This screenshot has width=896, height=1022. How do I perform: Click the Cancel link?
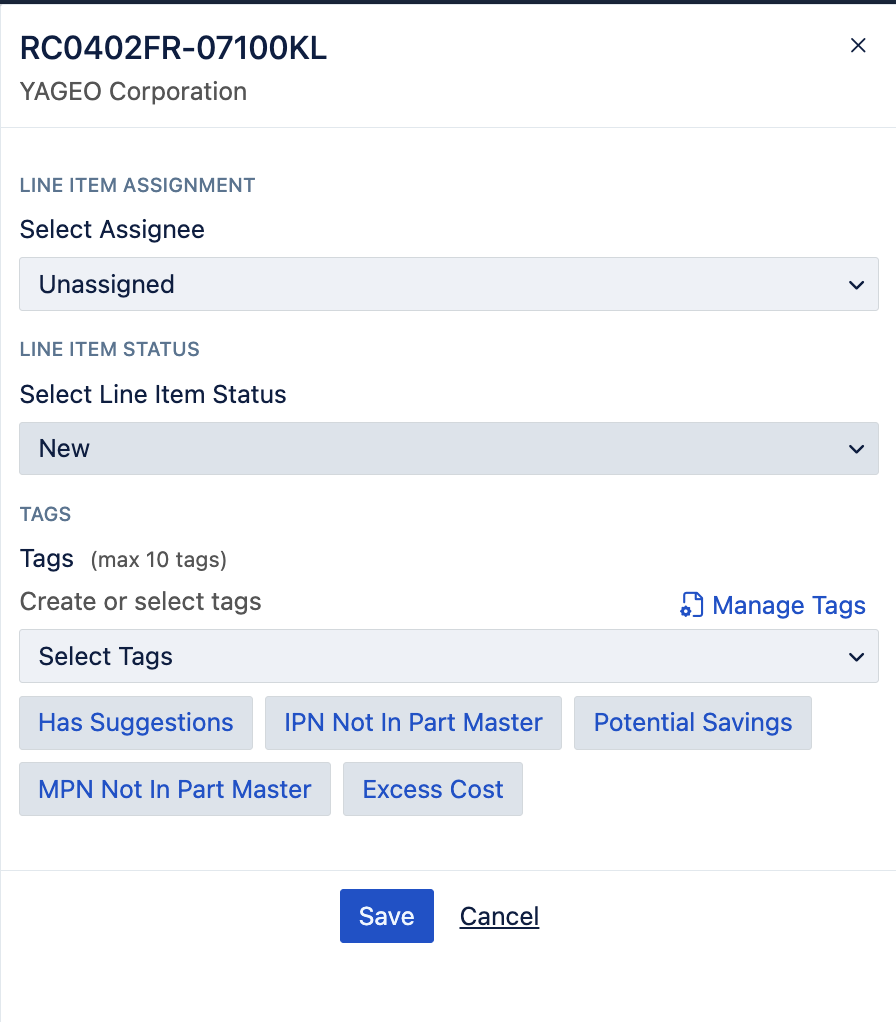(x=499, y=916)
